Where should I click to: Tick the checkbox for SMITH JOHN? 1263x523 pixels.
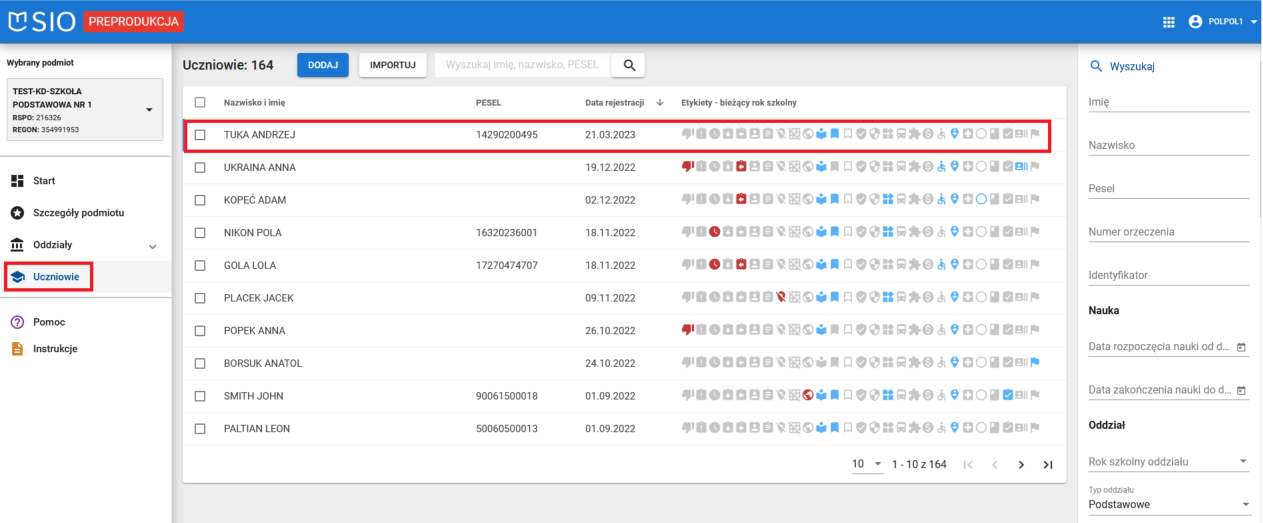click(x=201, y=396)
